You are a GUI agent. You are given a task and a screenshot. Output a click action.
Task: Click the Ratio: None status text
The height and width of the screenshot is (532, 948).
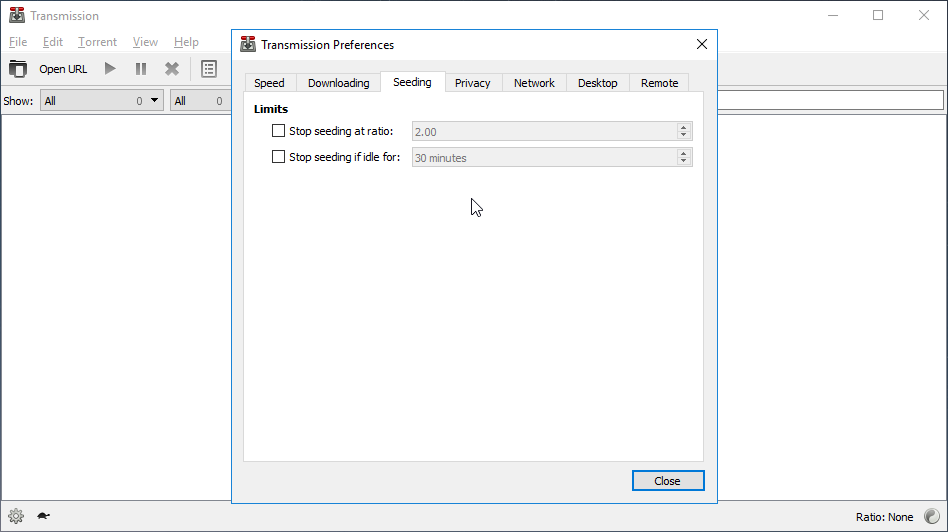point(885,517)
